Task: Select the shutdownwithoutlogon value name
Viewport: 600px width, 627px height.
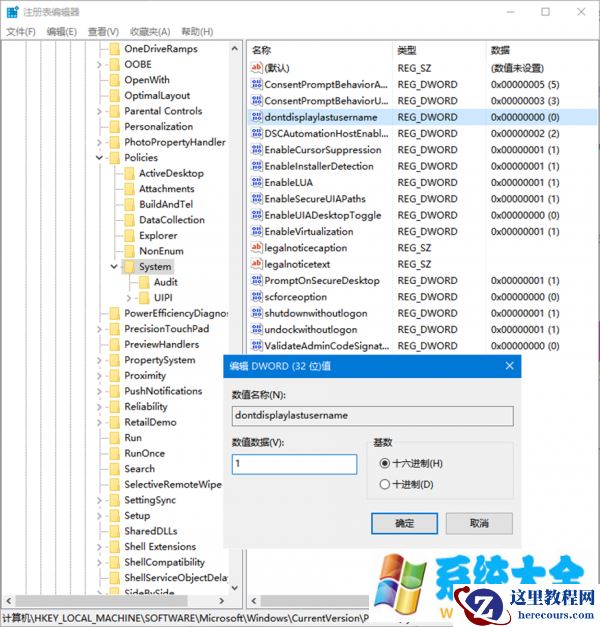Action: pyautogui.click(x=316, y=313)
